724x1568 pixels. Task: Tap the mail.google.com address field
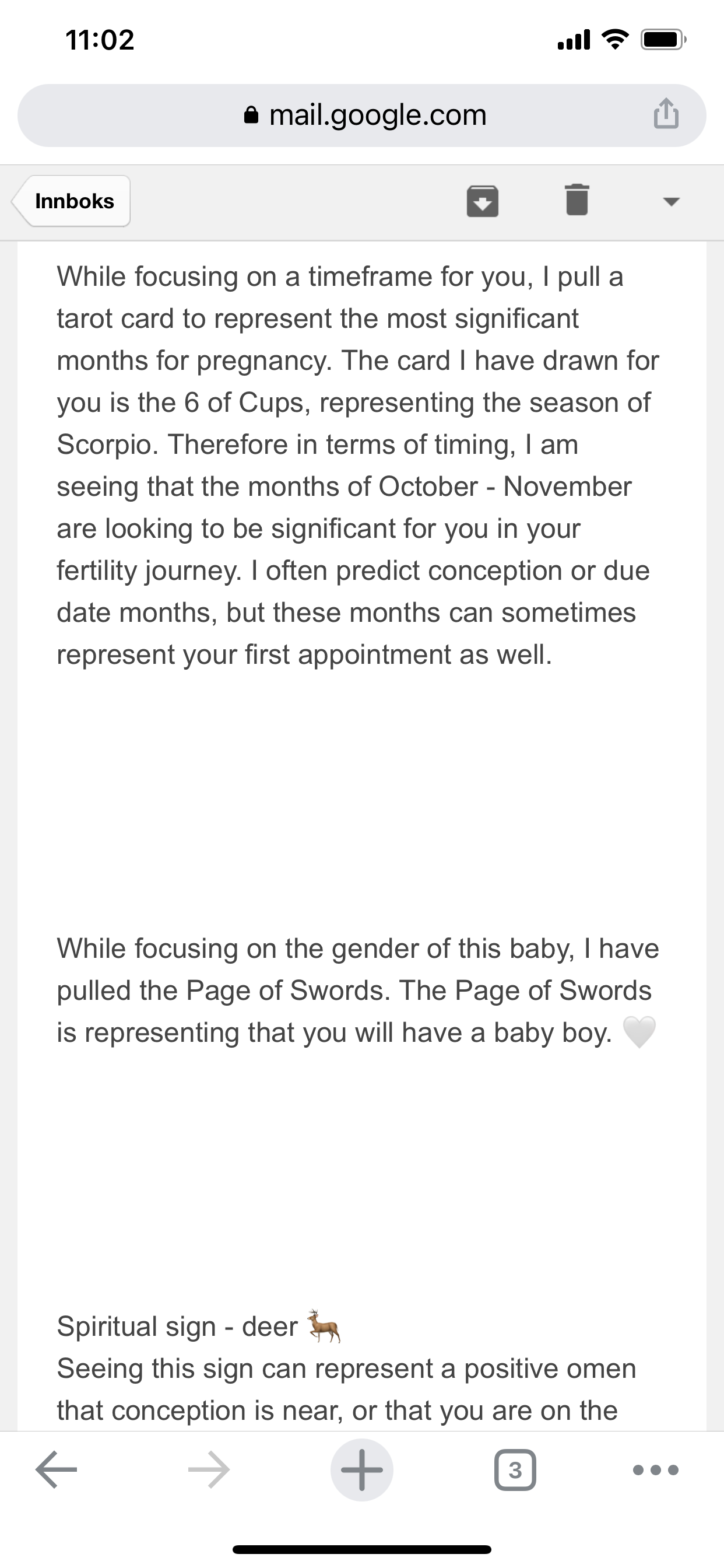377,115
